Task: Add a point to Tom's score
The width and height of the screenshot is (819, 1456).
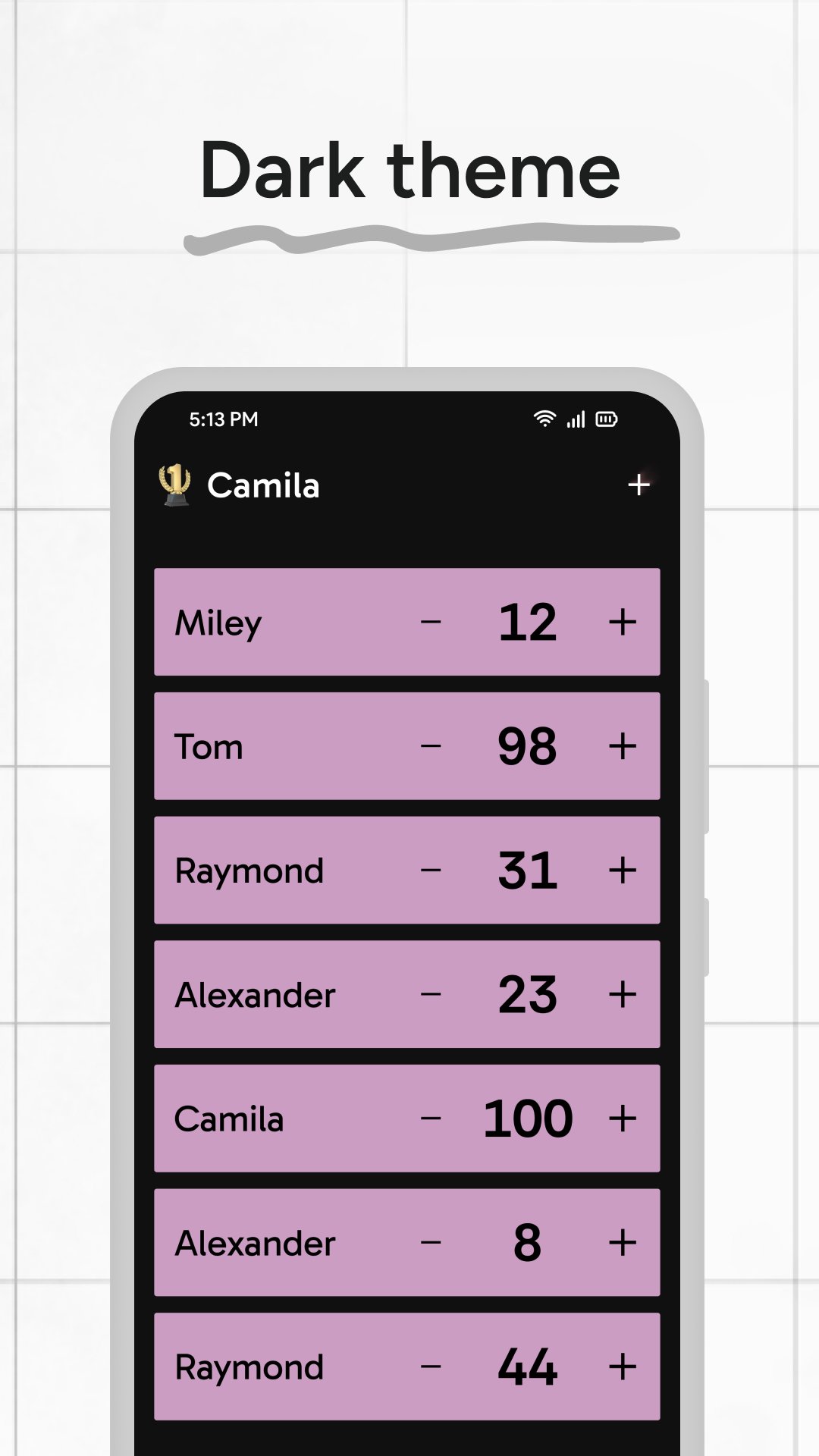Action: (x=622, y=746)
